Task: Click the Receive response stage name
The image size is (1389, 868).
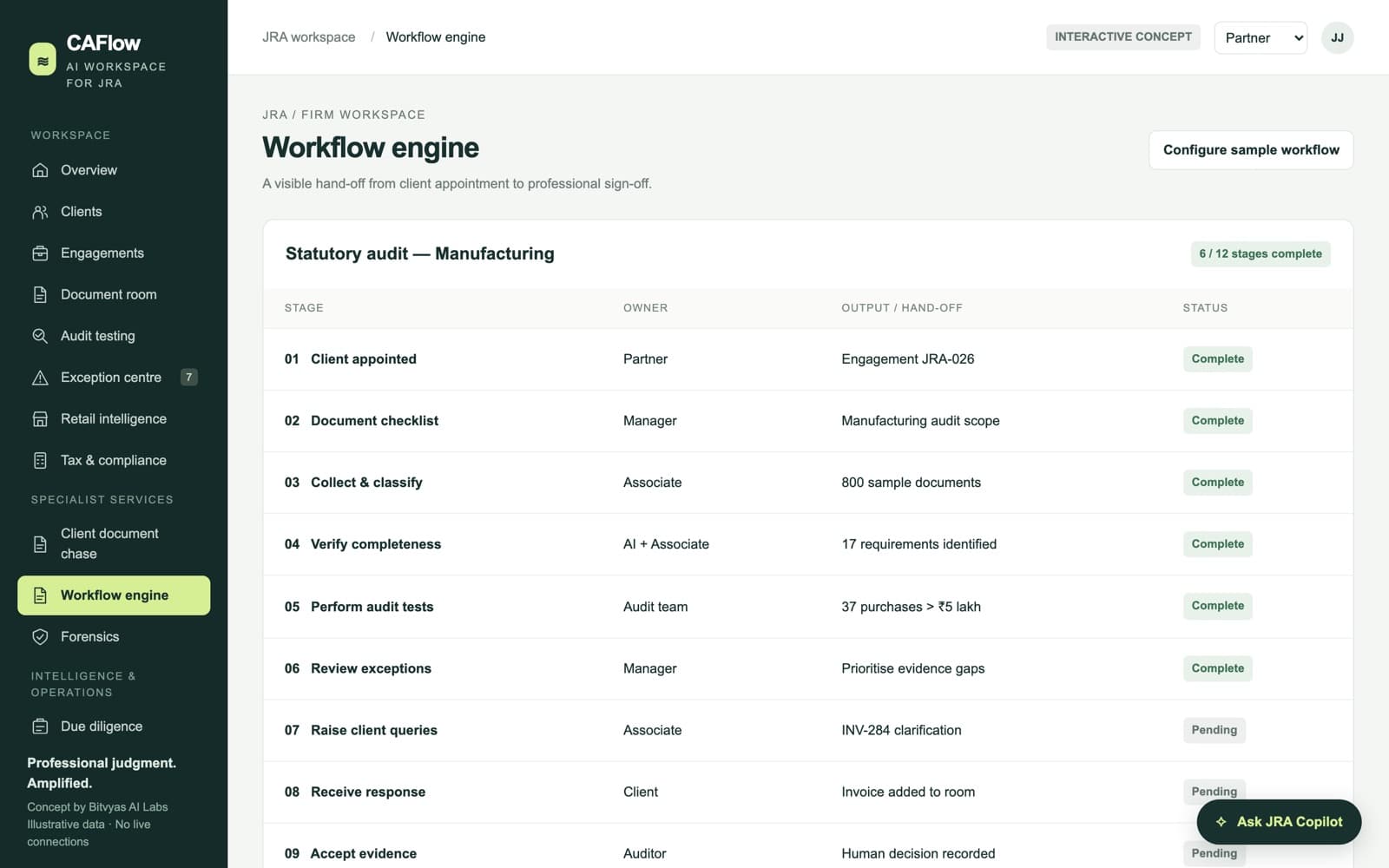Action: click(368, 792)
